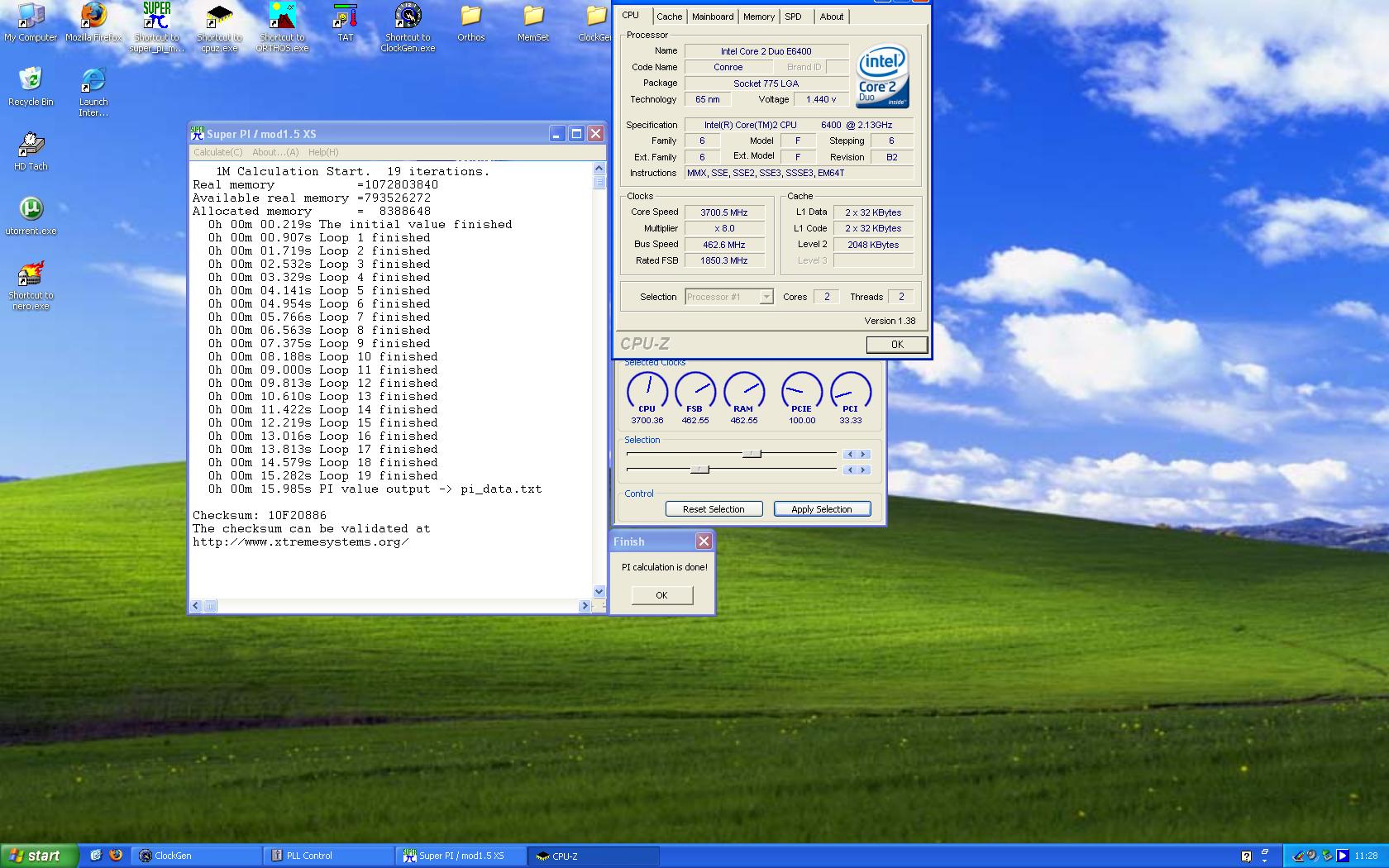Click the Core Speed 3700.5 MHz field
1389x868 pixels.
724,212
